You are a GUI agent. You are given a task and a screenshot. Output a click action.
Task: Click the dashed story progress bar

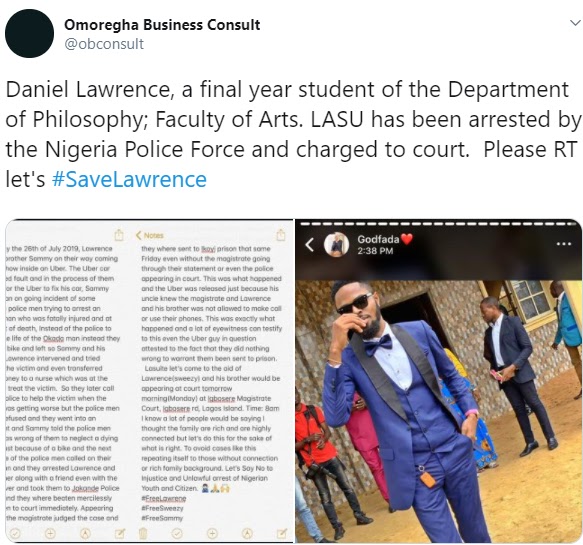(438, 224)
